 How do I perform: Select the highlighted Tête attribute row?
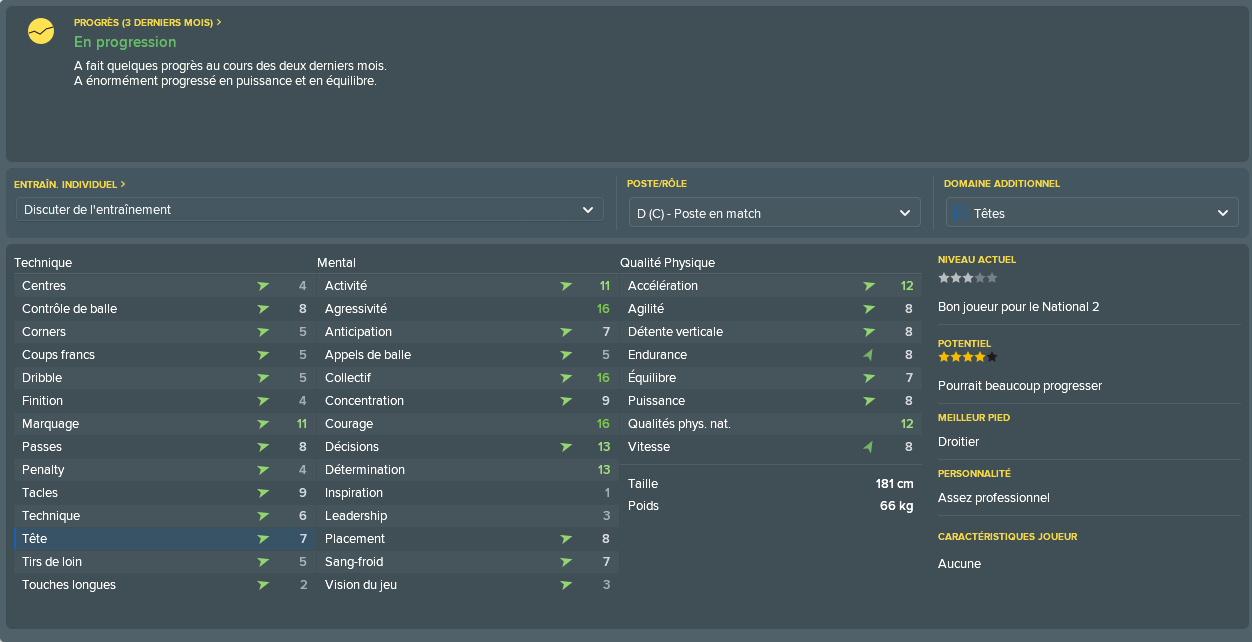pos(164,539)
